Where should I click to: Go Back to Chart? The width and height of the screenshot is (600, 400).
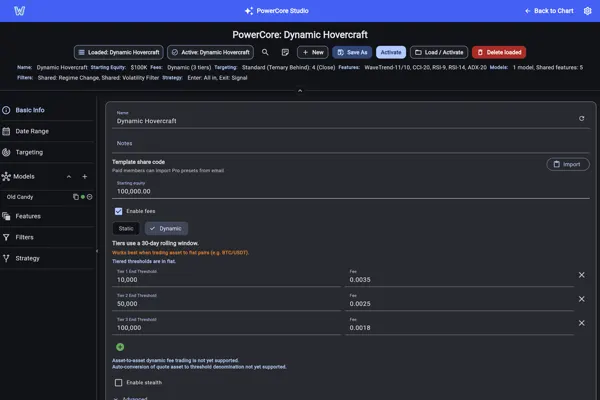pos(549,11)
